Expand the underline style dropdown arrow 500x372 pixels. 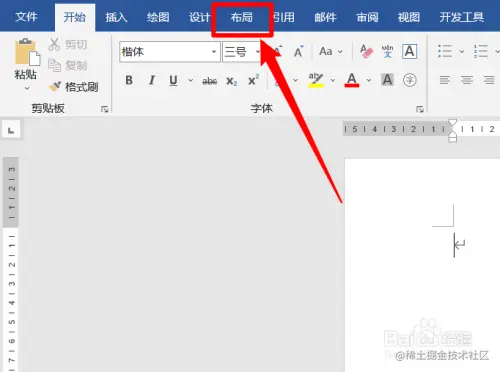pos(190,80)
